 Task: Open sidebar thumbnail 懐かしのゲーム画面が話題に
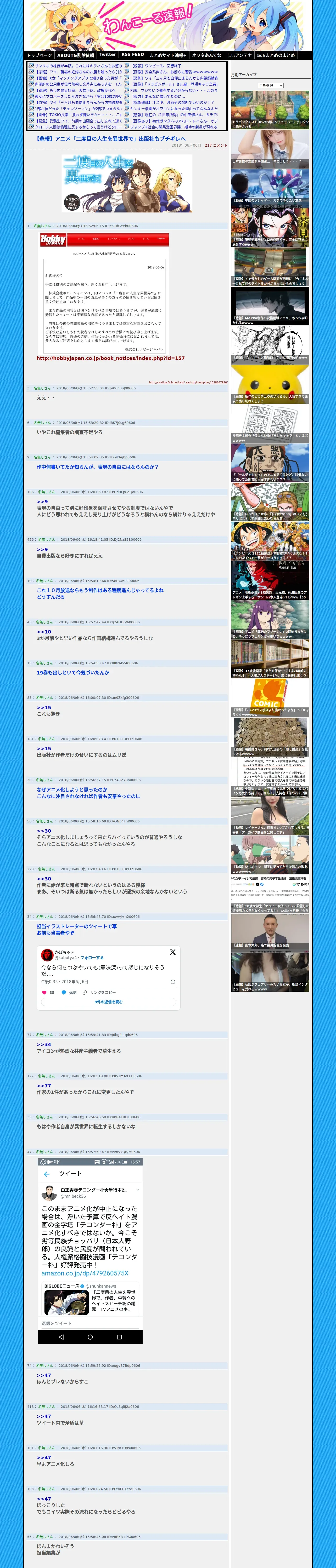(270, 267)
